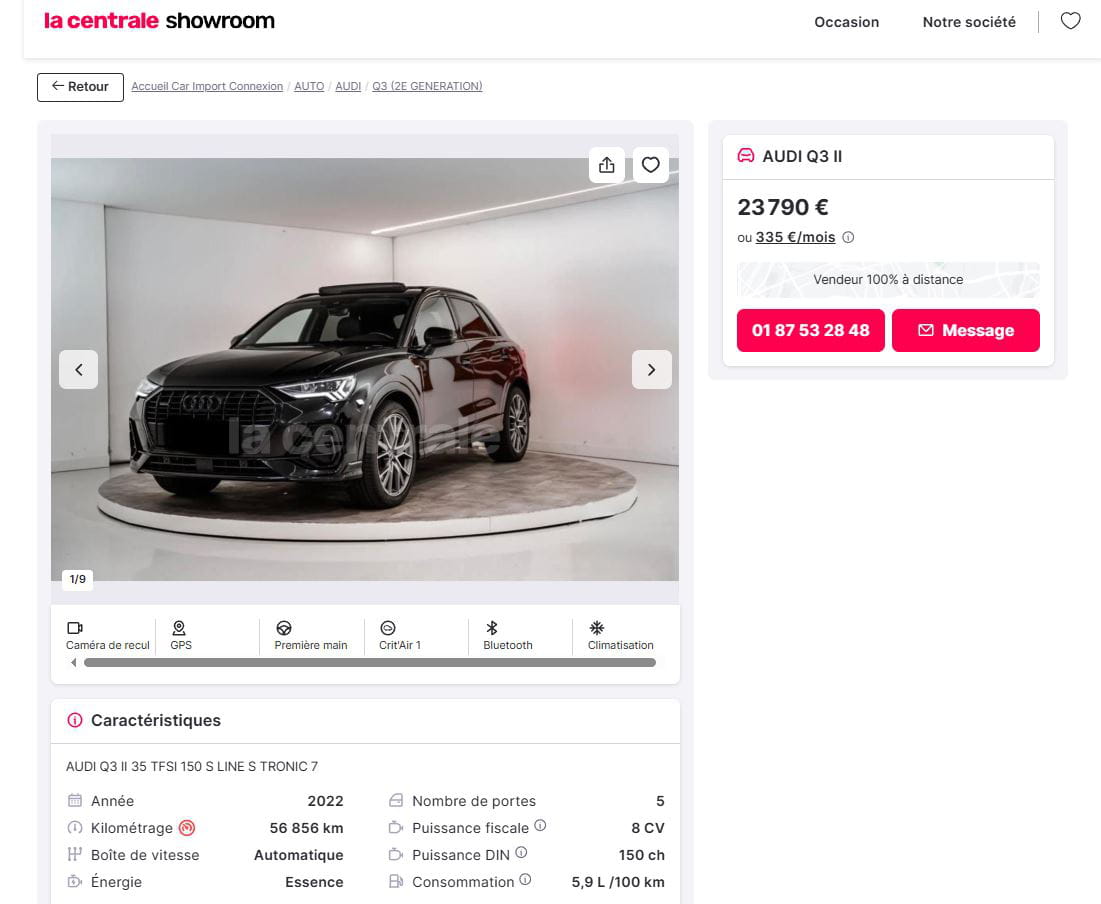Open the 335 €/mois financing link
Viewport: 1101px width, 904px height.
[x=795, y=238]
